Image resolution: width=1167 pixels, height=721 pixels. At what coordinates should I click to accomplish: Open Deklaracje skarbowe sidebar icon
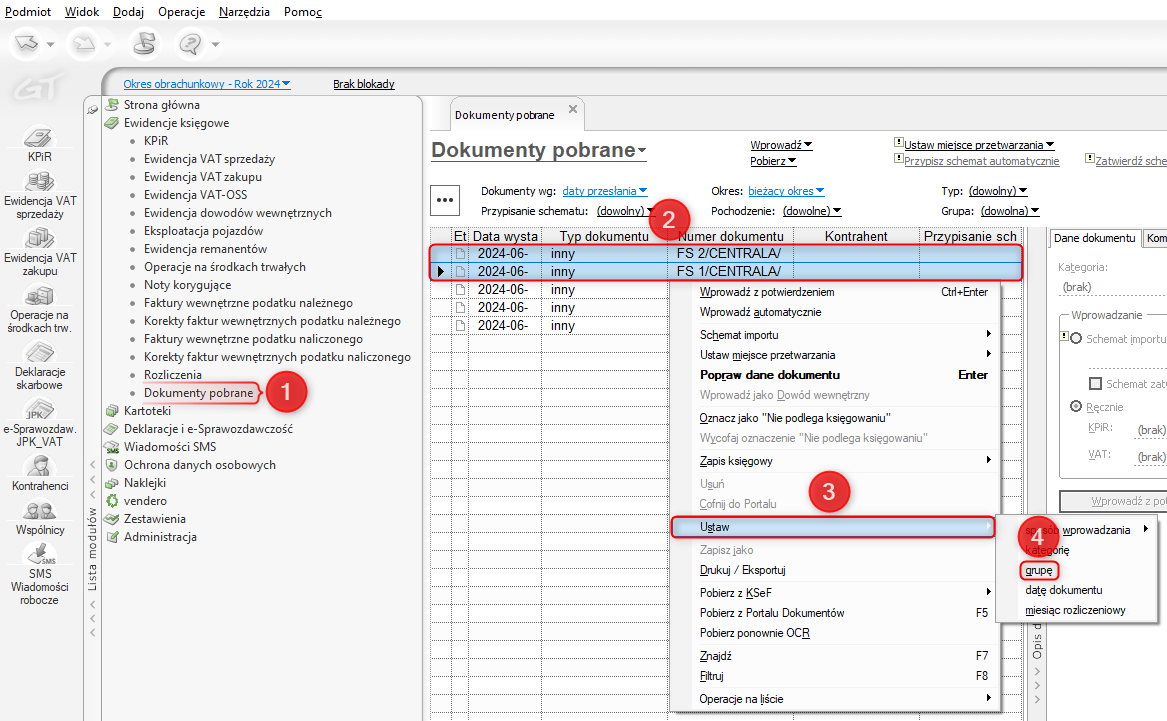coord(39,354)
